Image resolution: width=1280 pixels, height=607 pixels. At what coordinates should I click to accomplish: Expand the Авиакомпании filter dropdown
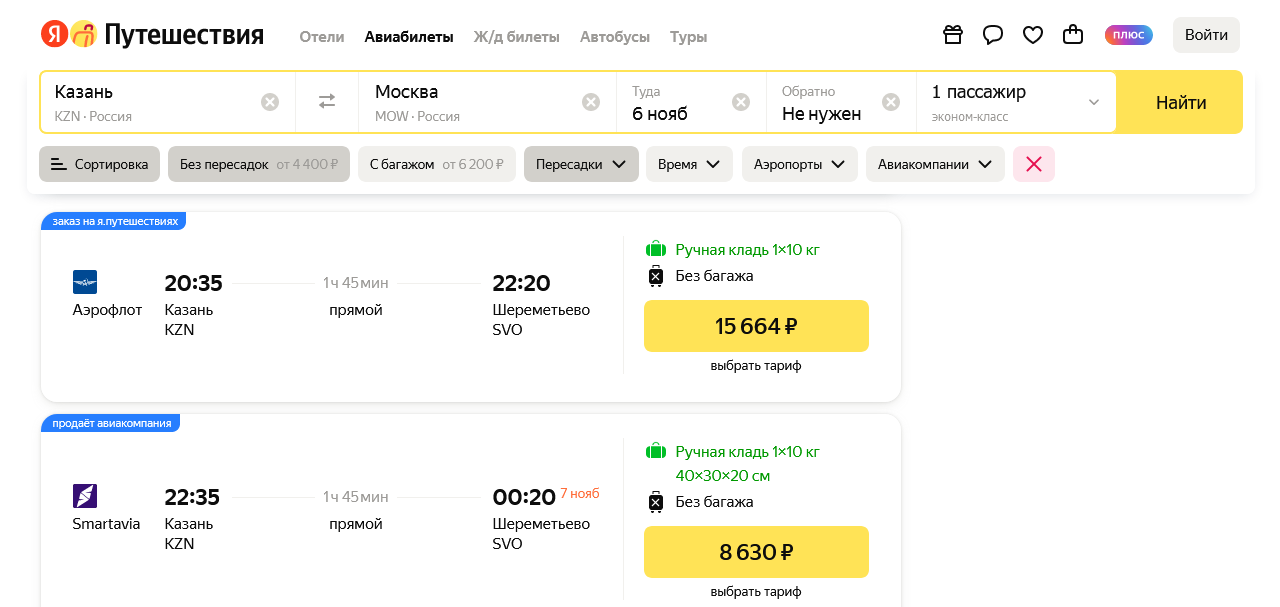(935, 164)
